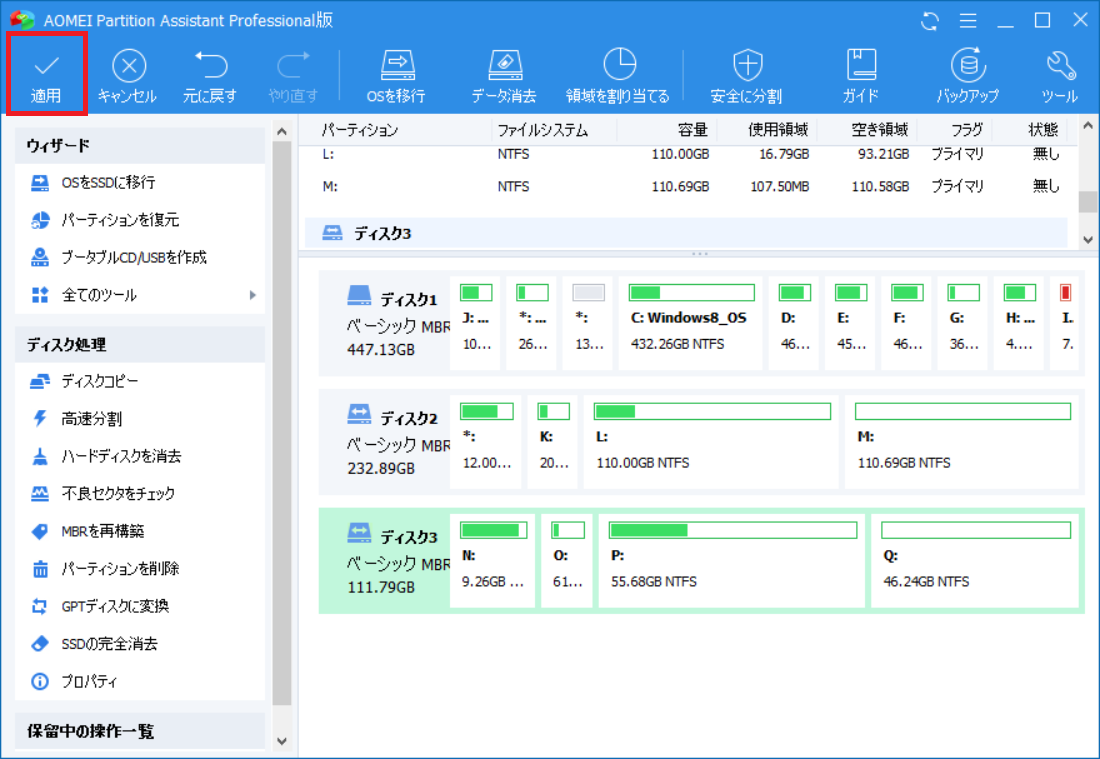Select the P: 55.68GB NTFS partition block
Screen dimensions: 1100x759
pos(732,560)
